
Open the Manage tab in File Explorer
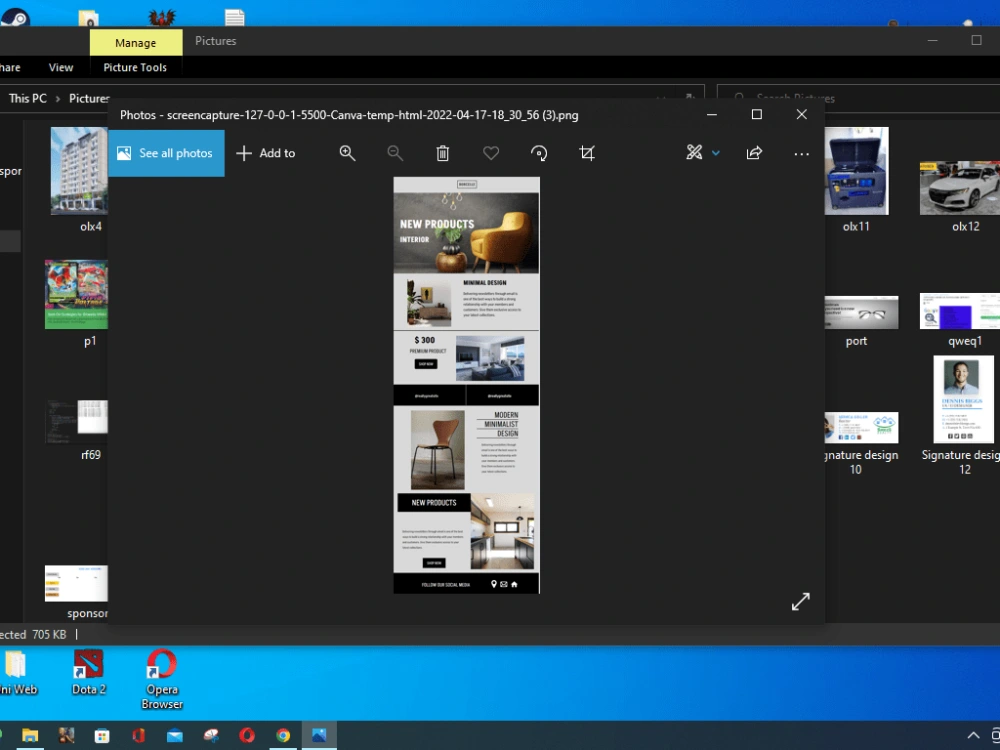(136, 43)
